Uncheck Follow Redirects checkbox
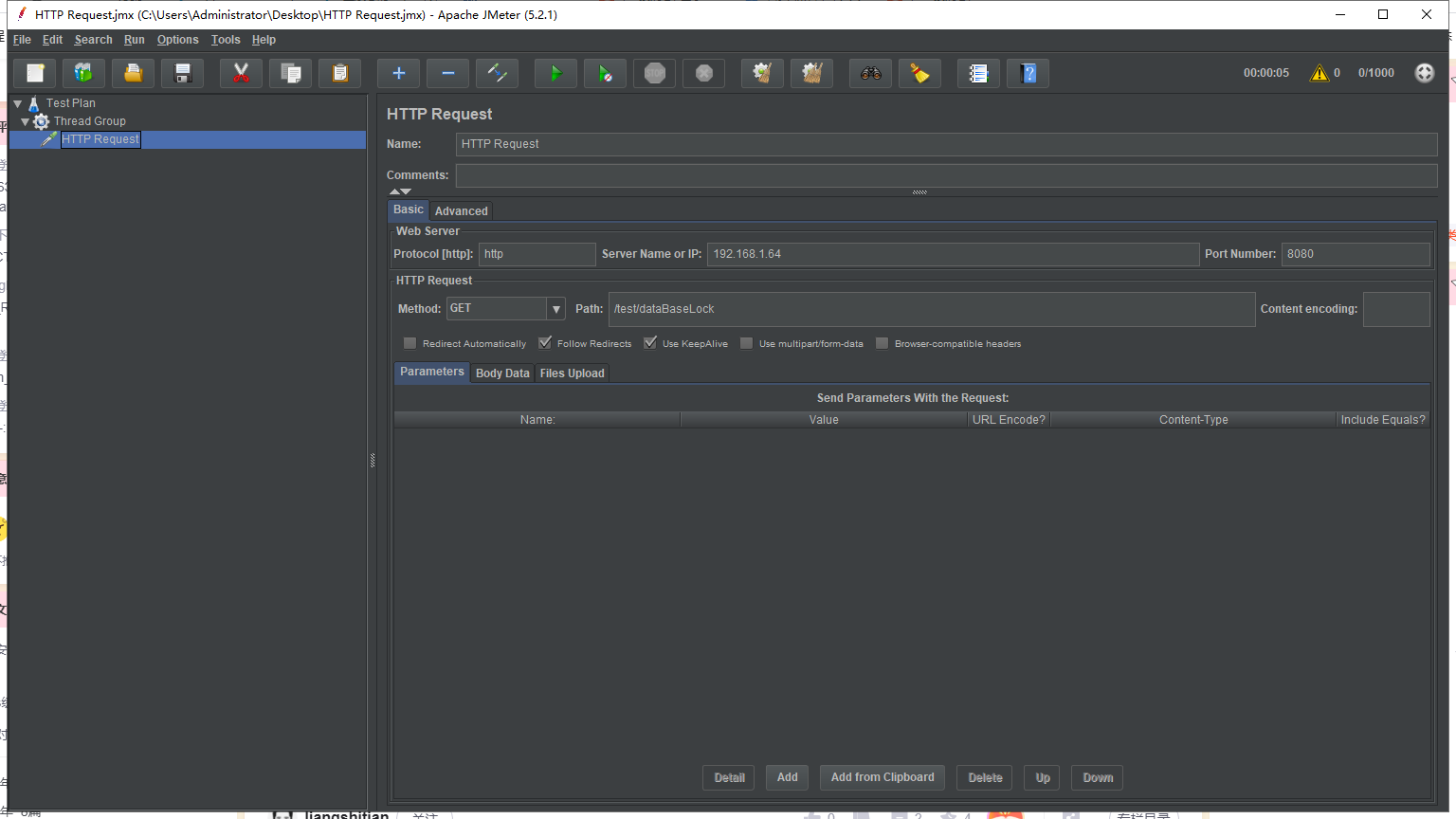The width and height of the screenshot is (1456, 819). [x=545, y=343]
